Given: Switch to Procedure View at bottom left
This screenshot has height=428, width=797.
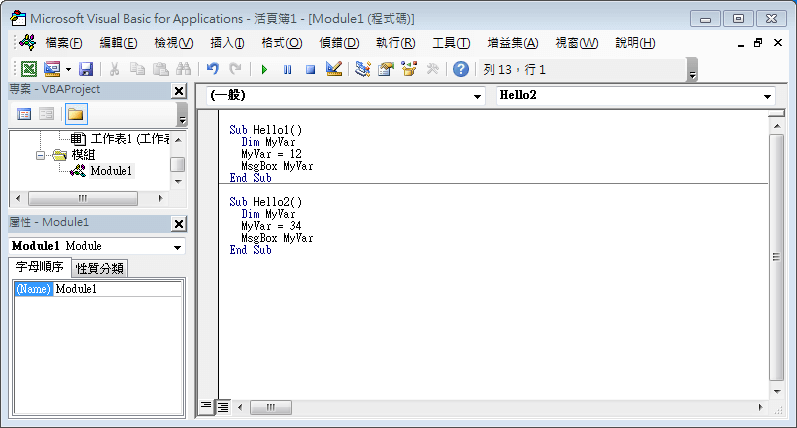Looking at the screenshot, I should (x=206, y=407).
